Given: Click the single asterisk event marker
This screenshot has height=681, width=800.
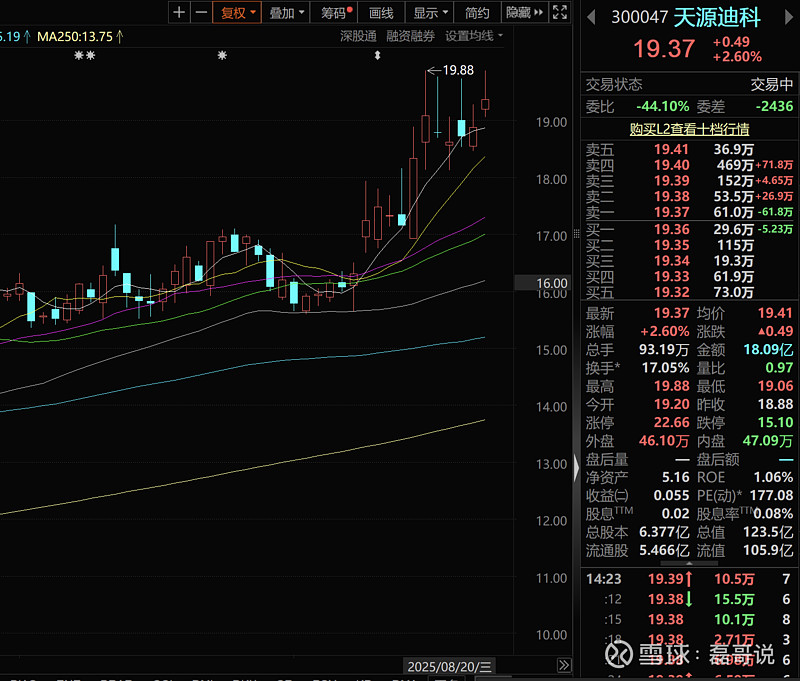Looking at the screenshot, I should (222, 55).
